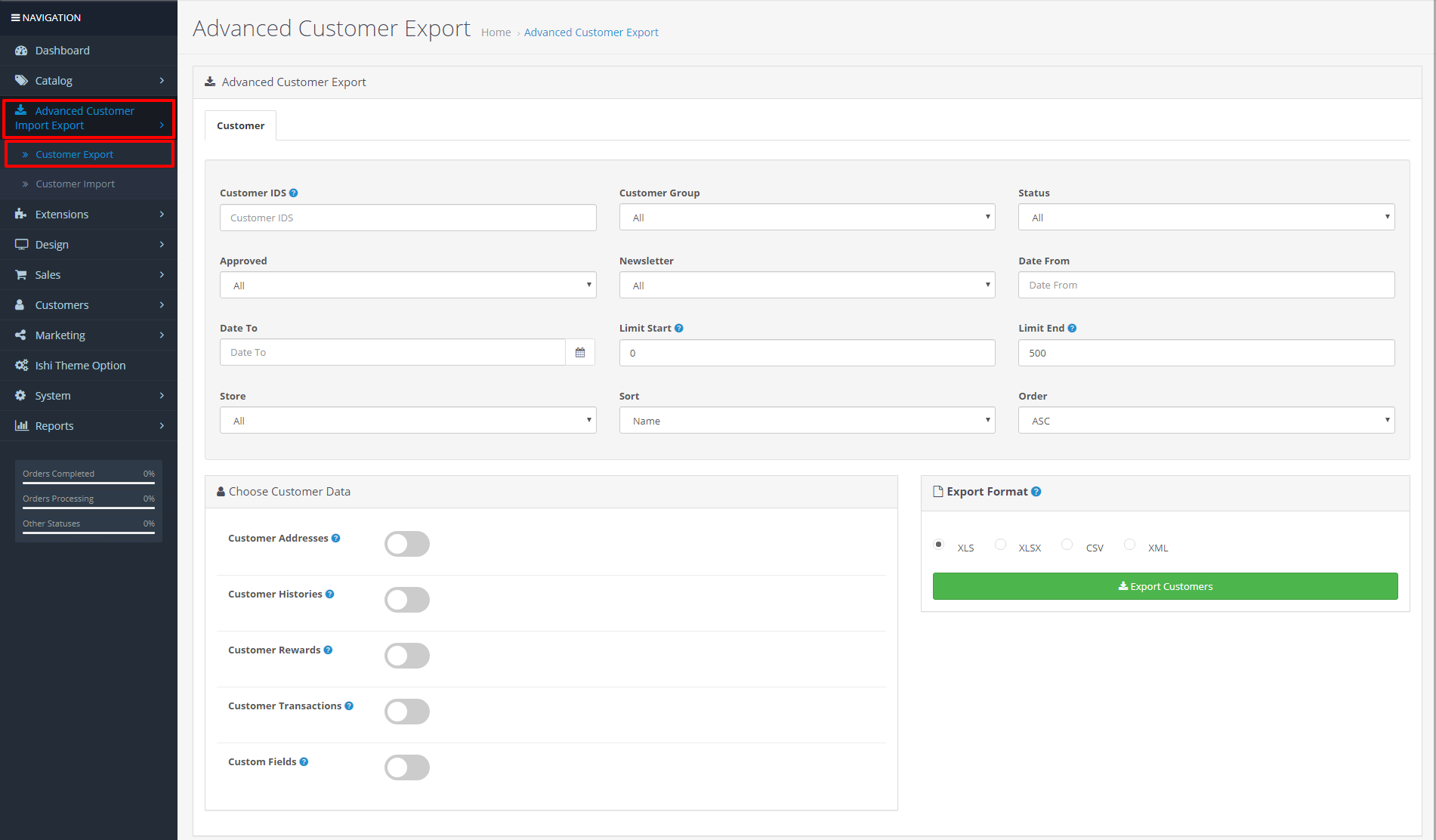Click the Orders Completed progress bar
The image size is (1436, 840).
click(x=88, y=483)
